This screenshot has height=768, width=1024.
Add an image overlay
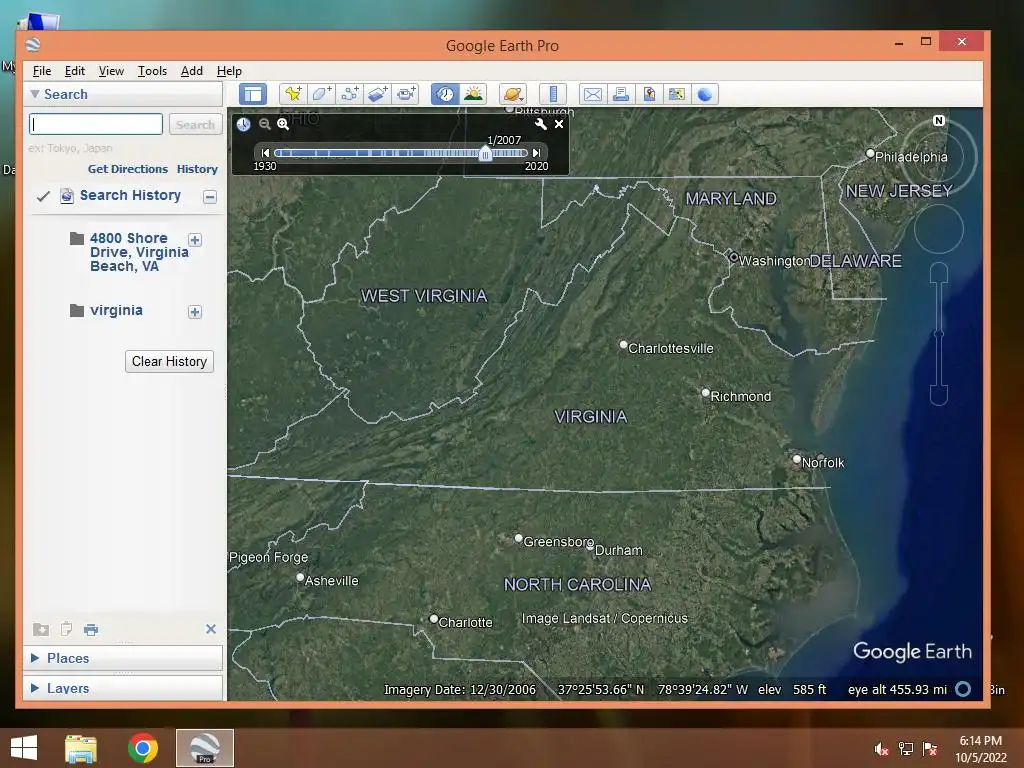[x=377, y=94]
